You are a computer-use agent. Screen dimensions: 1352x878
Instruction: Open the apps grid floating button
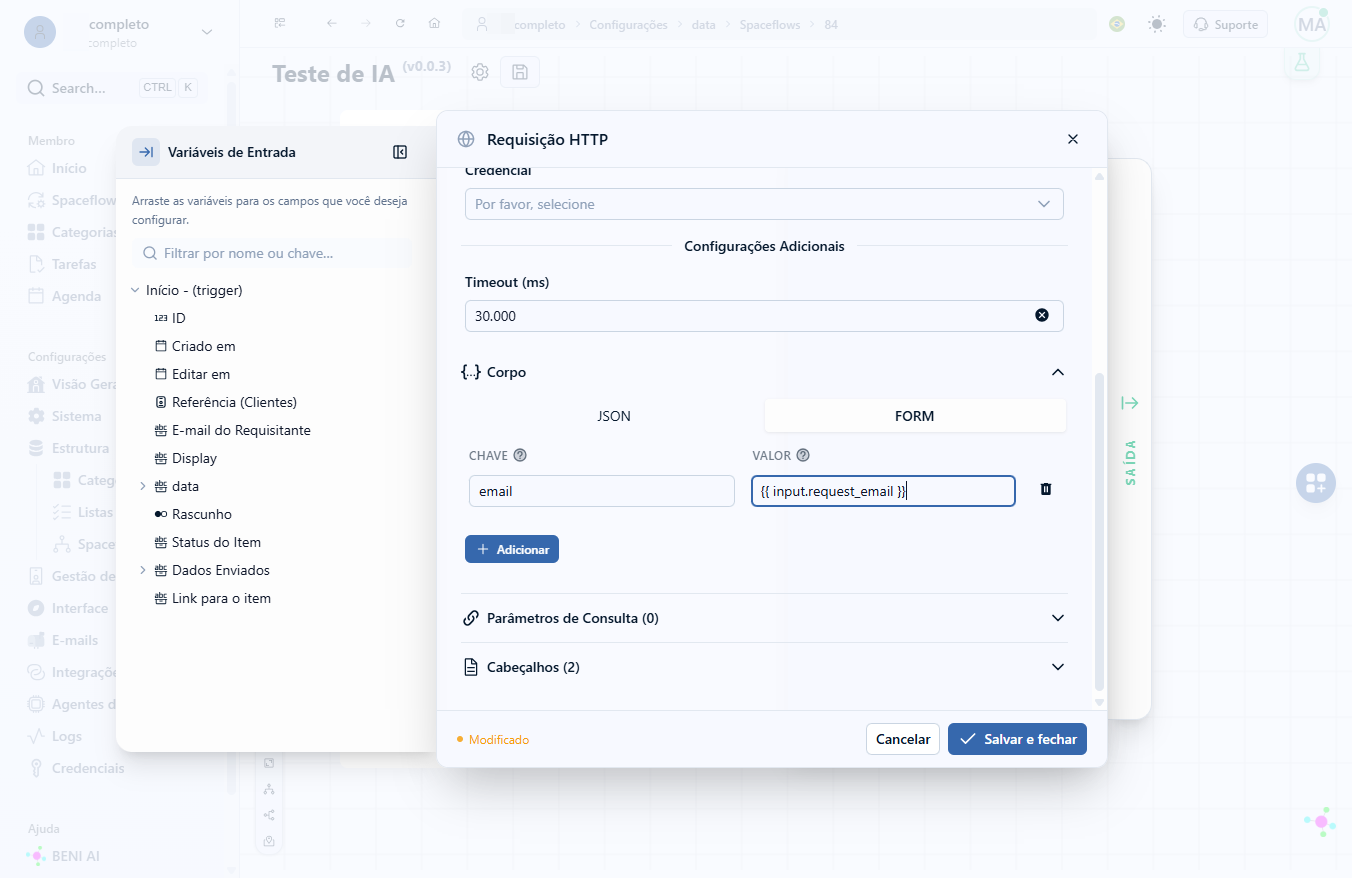1316,483
